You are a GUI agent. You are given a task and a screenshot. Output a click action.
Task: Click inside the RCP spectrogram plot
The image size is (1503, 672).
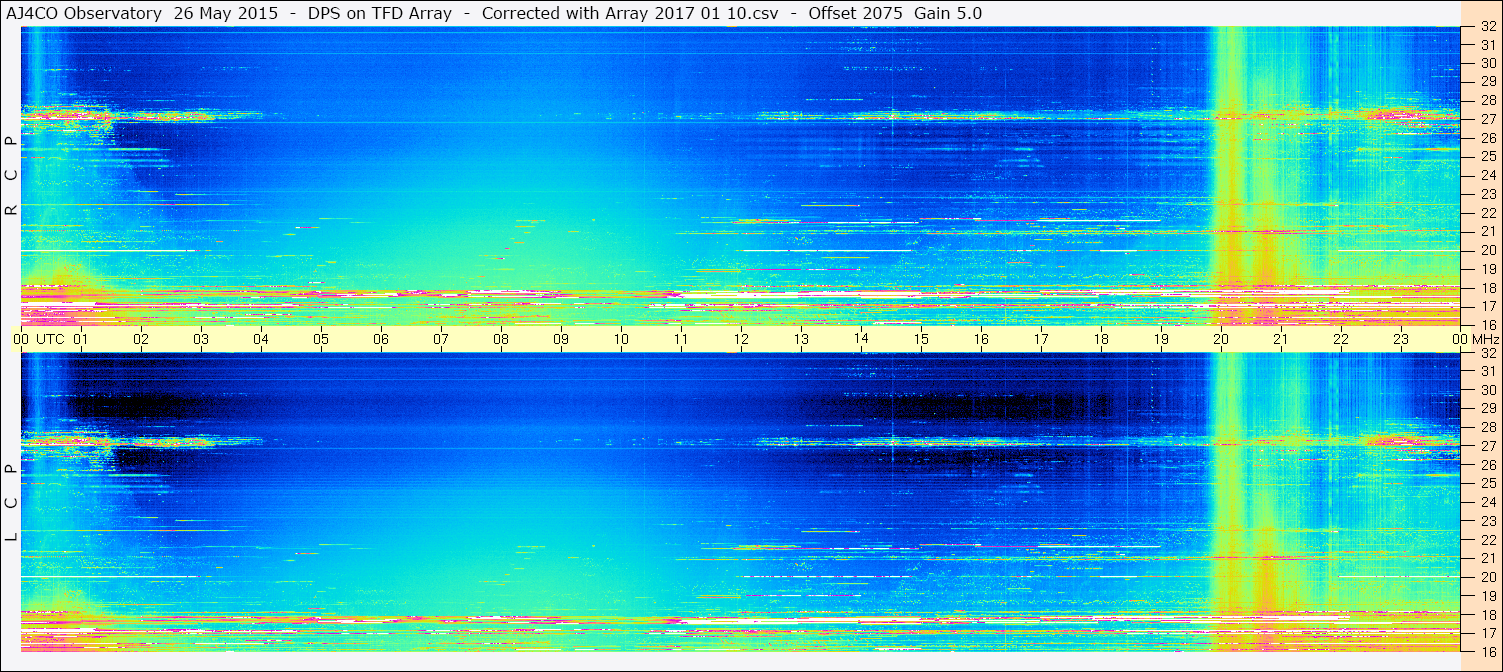coord(740,176)
